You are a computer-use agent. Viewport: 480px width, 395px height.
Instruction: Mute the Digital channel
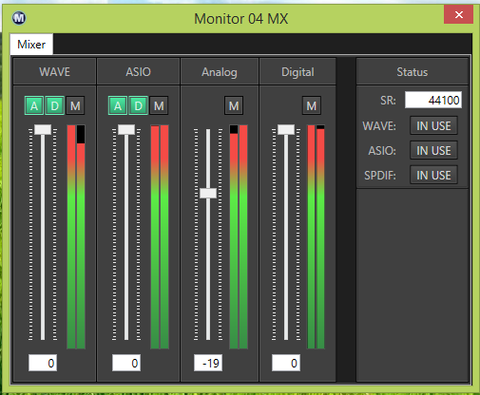(311, 106)
